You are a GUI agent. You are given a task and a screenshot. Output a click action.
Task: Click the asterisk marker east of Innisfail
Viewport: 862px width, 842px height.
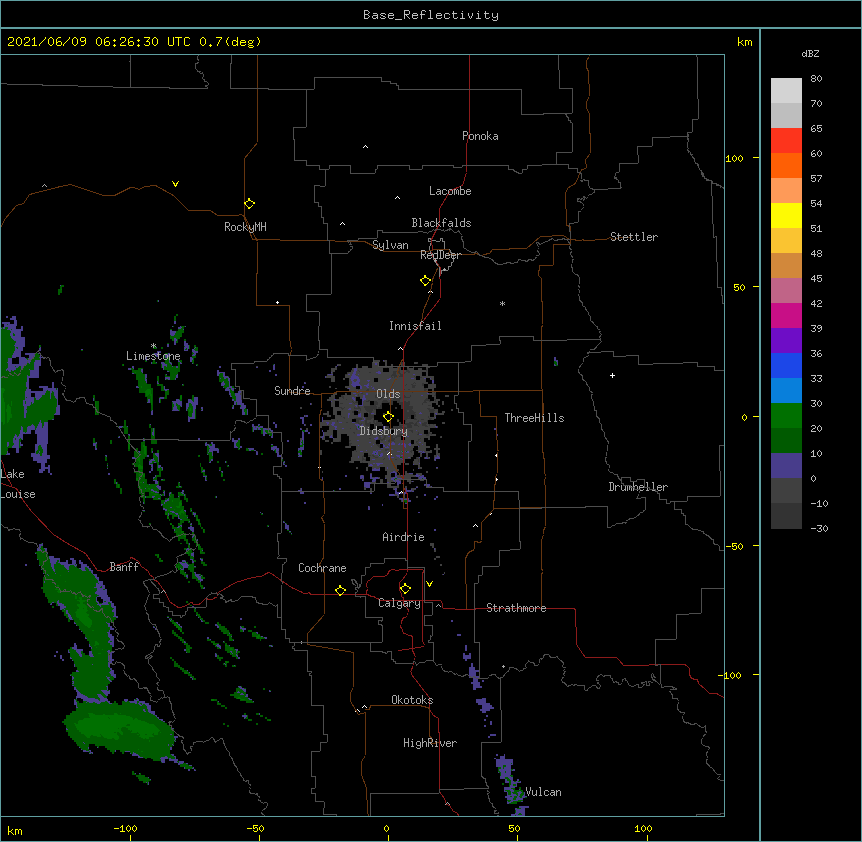click(x=502, y=303)
